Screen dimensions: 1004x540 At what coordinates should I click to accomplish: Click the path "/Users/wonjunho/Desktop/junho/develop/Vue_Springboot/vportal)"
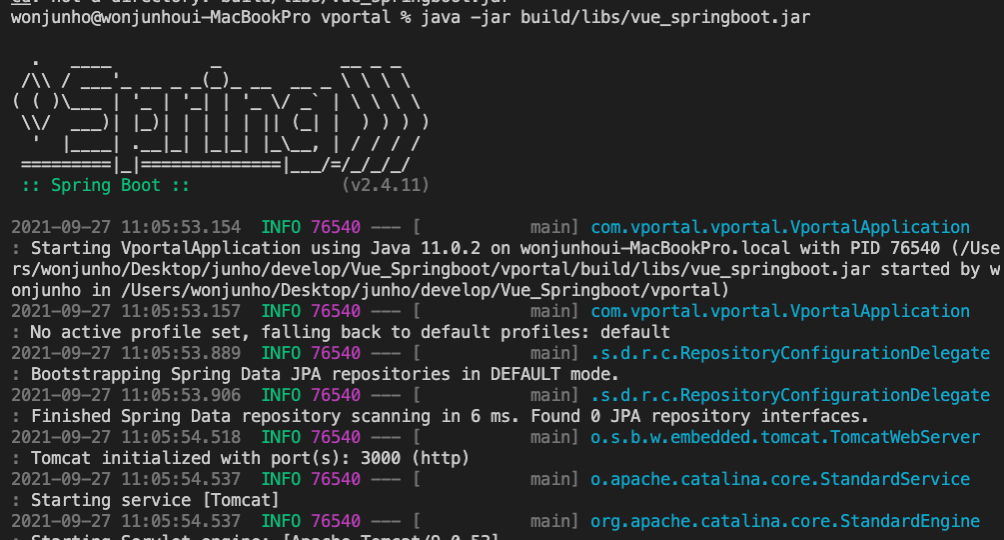pos(425,291)
